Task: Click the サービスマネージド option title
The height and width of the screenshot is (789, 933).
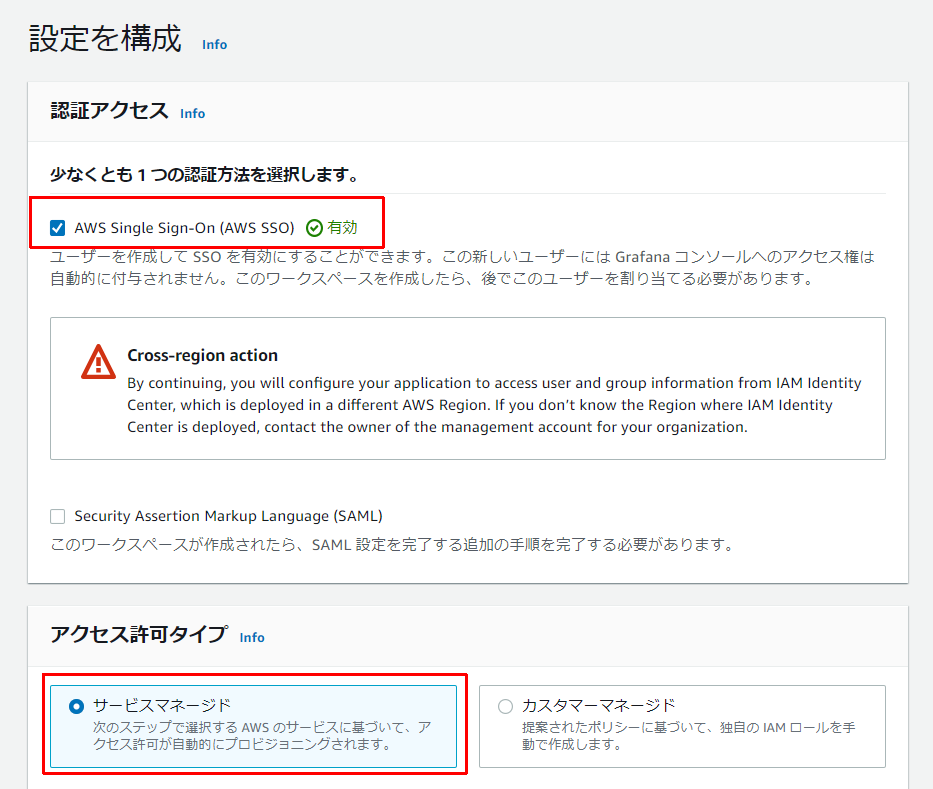Action: [162, 706]
